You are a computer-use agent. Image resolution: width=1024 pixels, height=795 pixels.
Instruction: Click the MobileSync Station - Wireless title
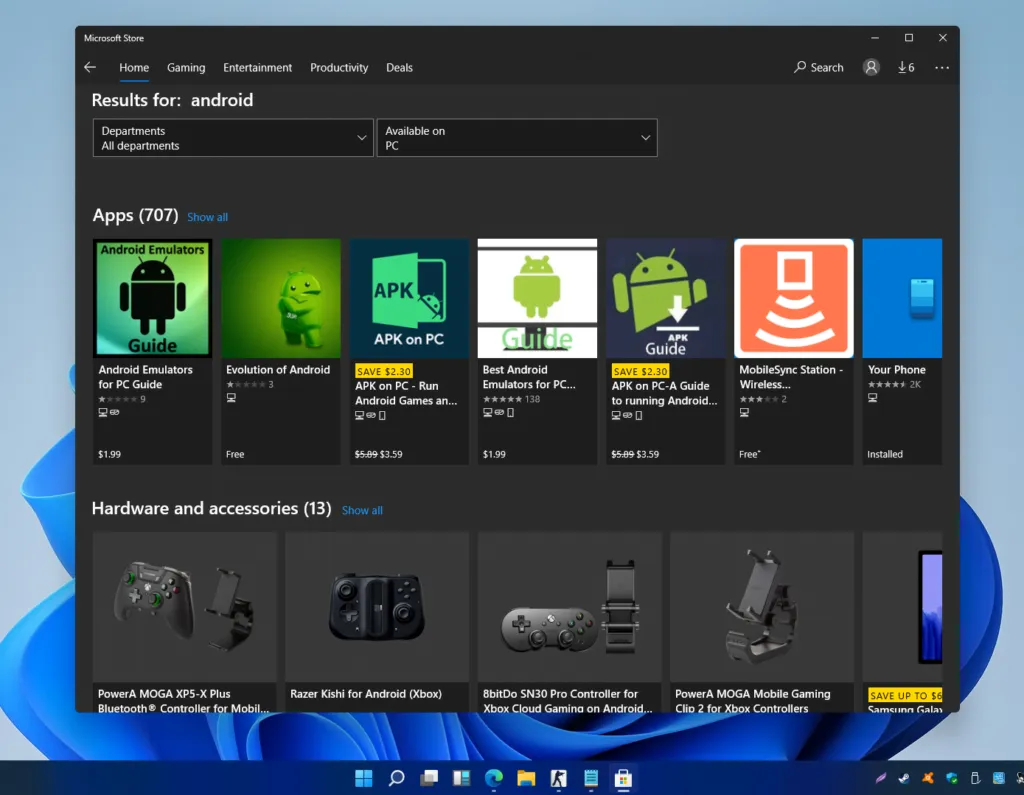[791, 377]
